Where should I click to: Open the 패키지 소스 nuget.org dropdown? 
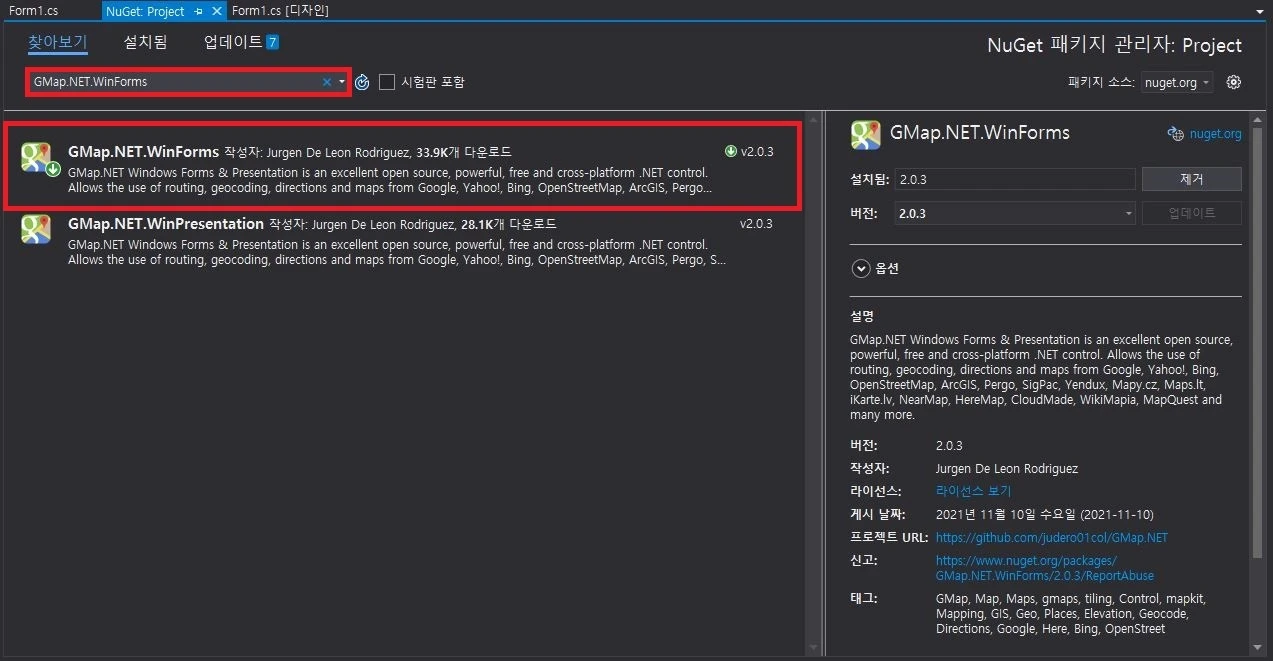[1177, 83]
